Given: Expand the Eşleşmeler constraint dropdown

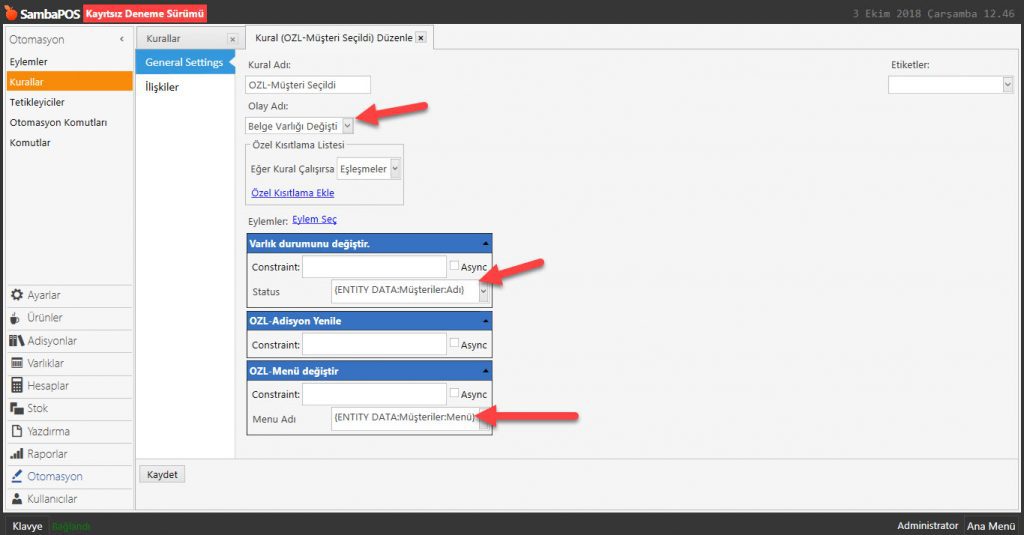Looking at the screenshot, I should pos(395,169).
